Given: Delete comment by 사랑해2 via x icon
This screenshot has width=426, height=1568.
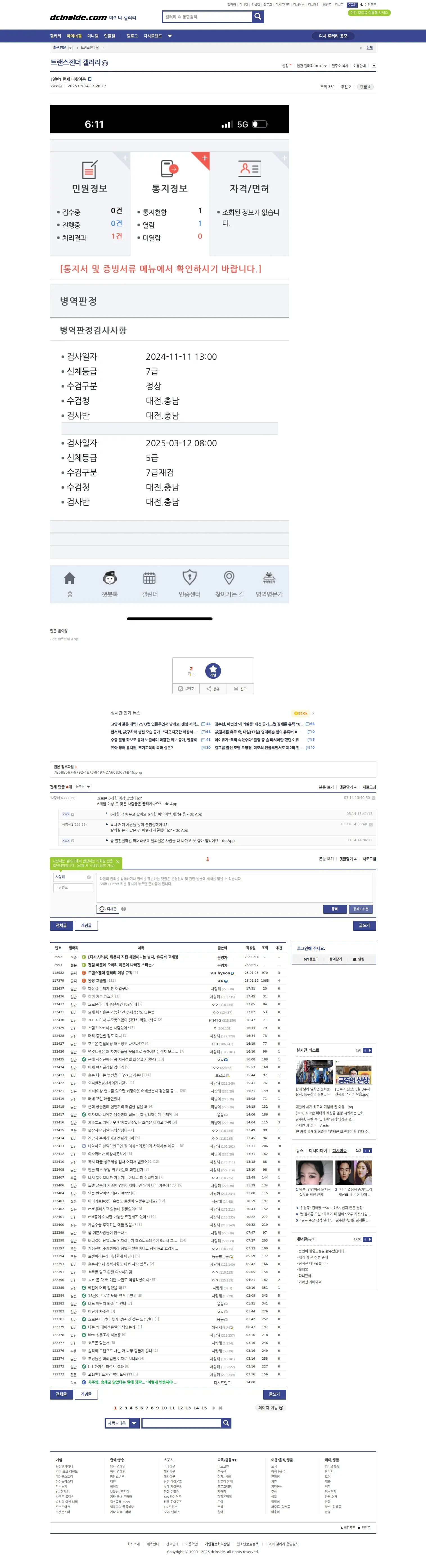Looking at the screenshot, I should pos(371,824).
